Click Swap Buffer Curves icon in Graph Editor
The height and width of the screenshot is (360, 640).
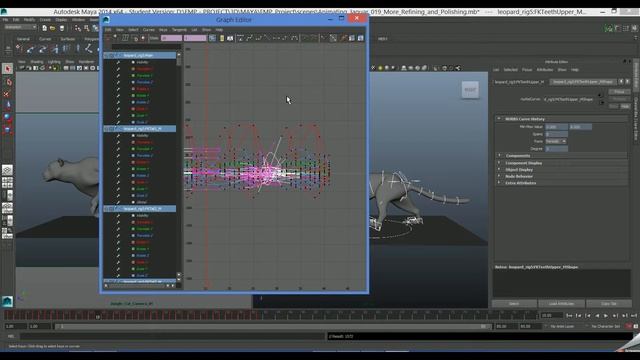pos(314,38)
